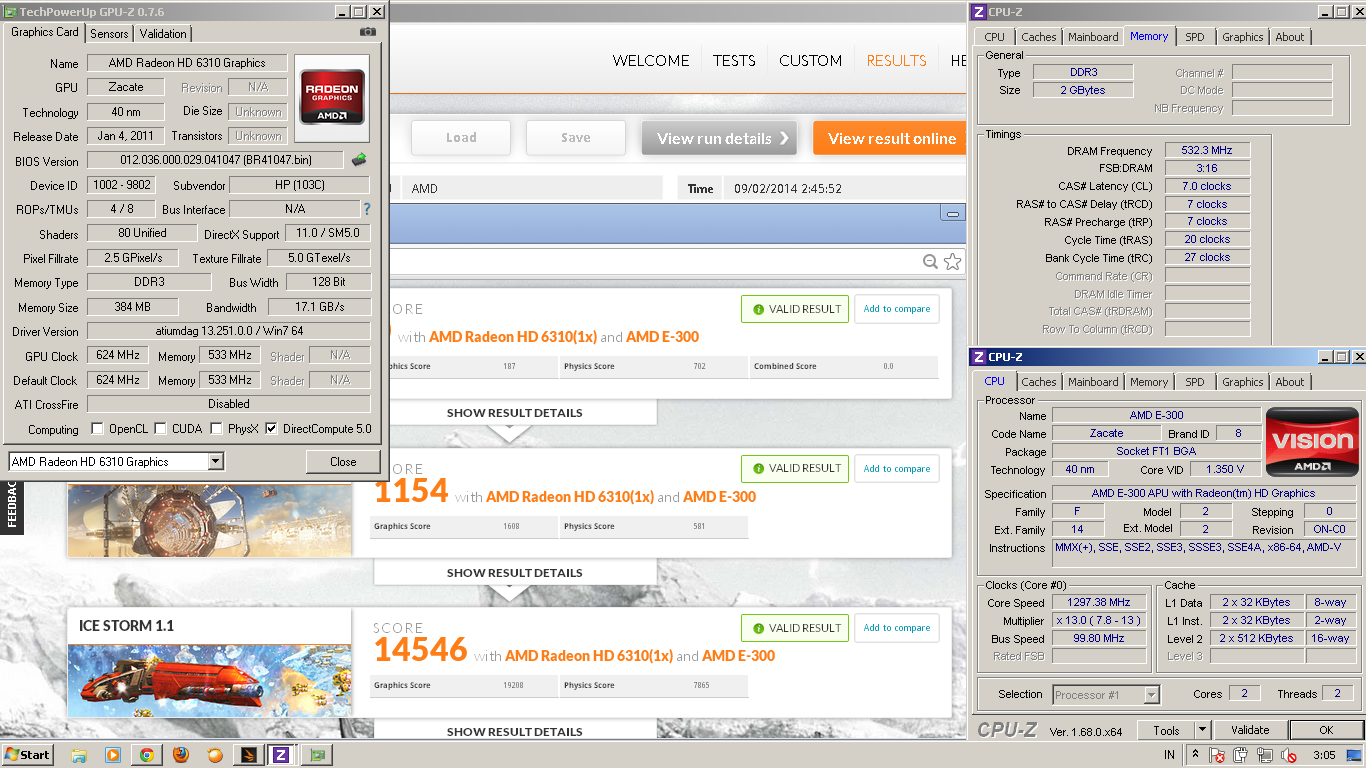1366x768 pixels.
Task: Open the TESTS menu in 3DMark
Action: (734, 61)
